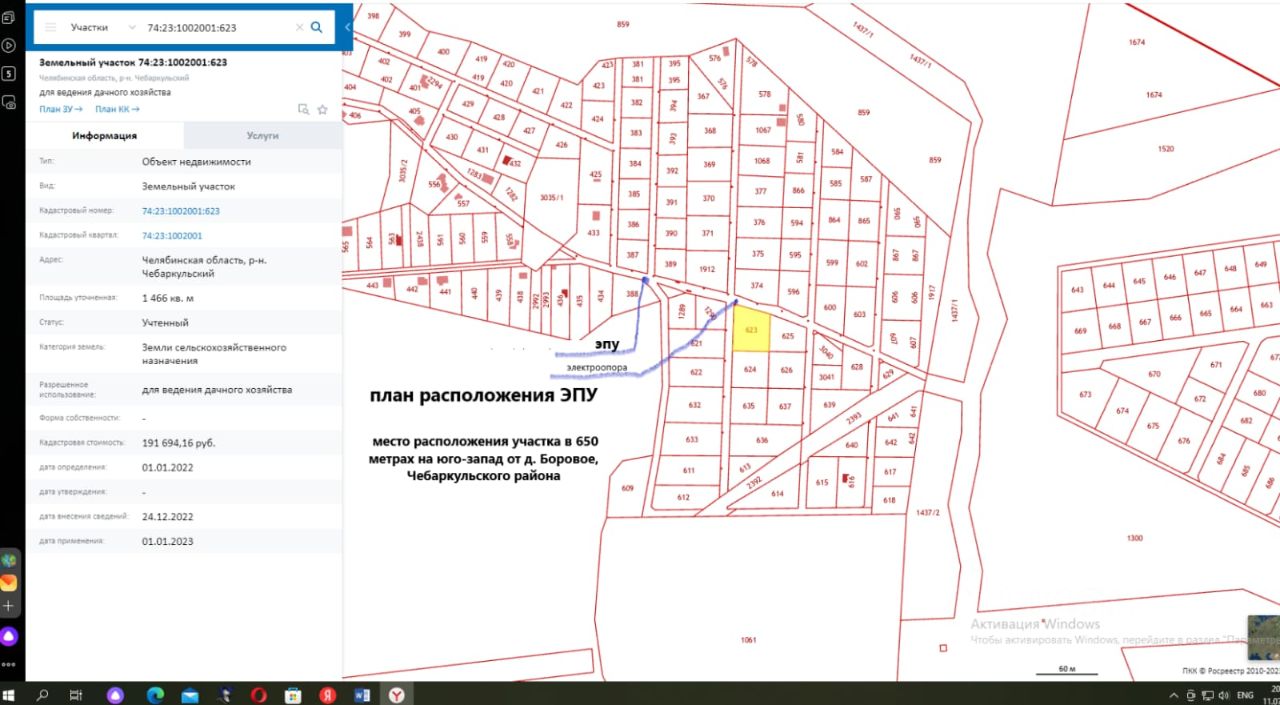
Task: Open the cadastral quarter link 74:23:1002001
Action: tap(172, 236)
